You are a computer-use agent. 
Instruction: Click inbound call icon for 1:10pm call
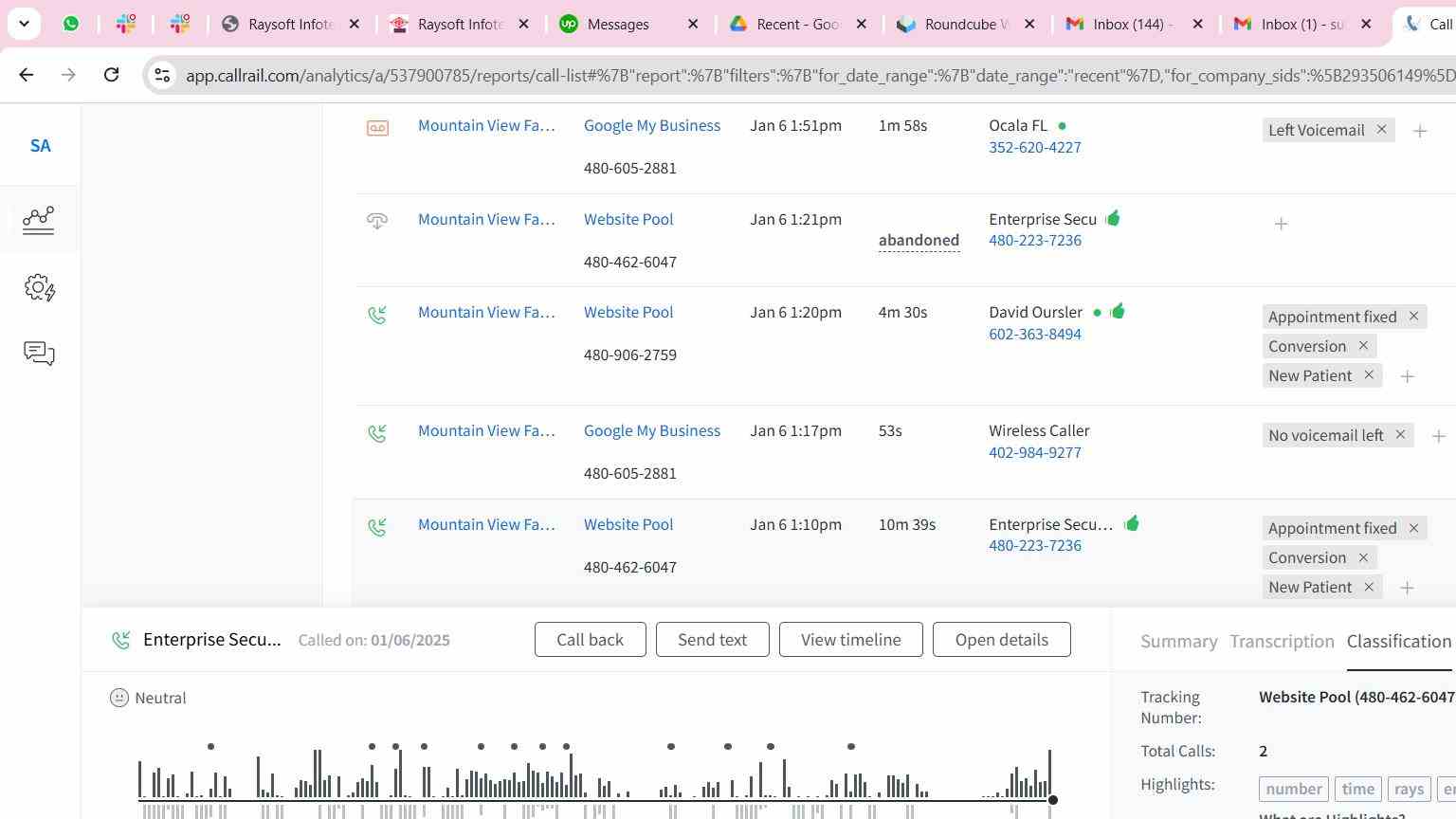pos(377,526)
